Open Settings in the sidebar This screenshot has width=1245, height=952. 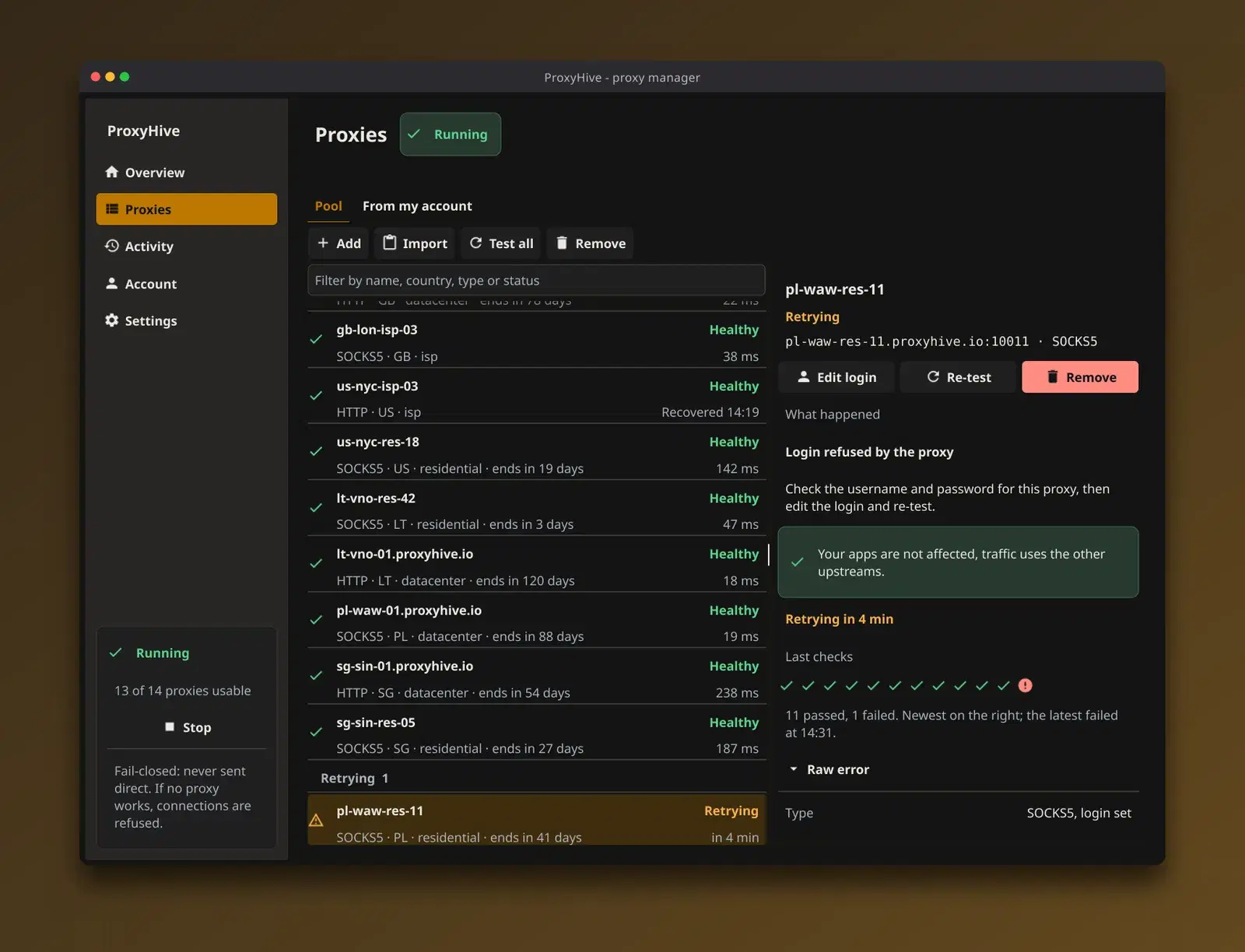click(187, 320)
